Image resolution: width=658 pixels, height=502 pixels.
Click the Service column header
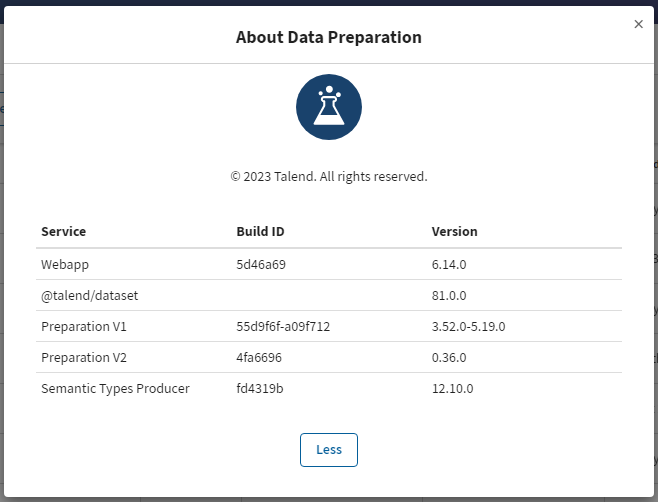(x=64, y=231)
